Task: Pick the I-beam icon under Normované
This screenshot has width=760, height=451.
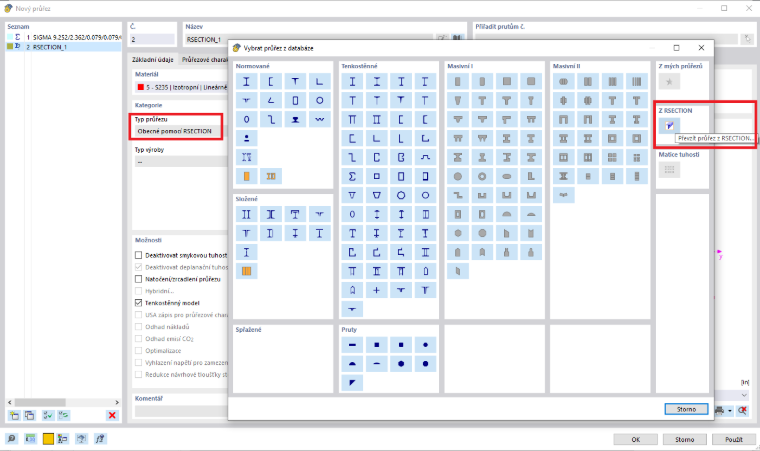Action: point(246,81)
